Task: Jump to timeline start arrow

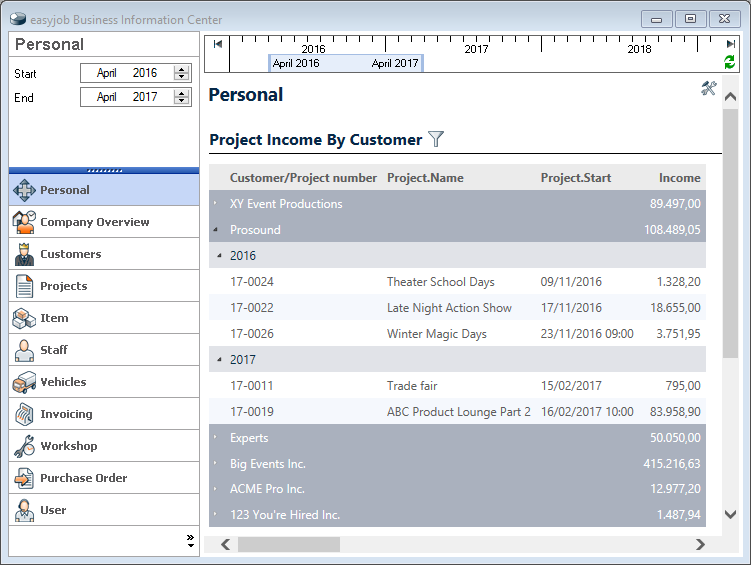Action: (217, 44)
